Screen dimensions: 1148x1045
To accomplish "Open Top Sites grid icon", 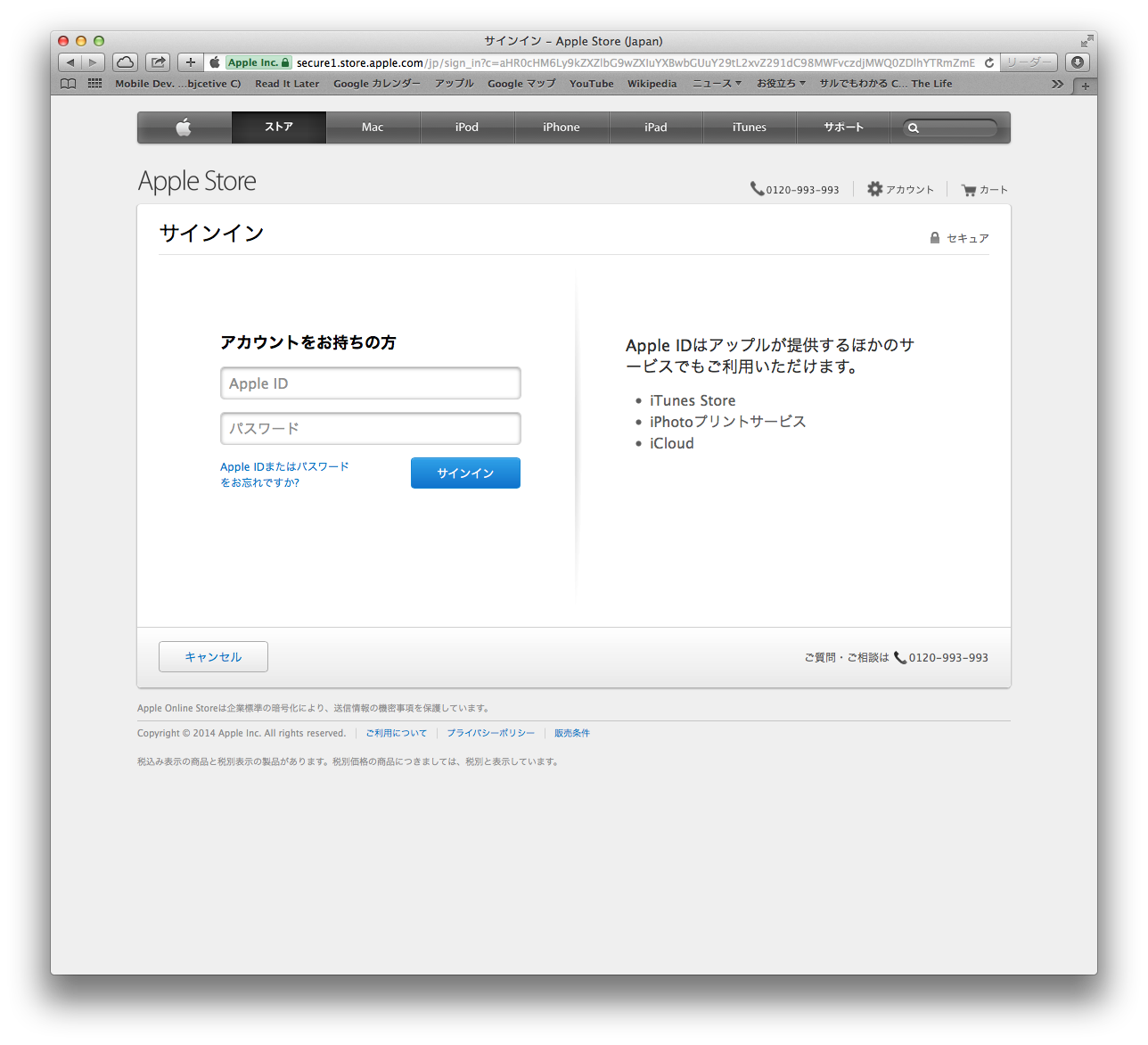I will point(94,84).
